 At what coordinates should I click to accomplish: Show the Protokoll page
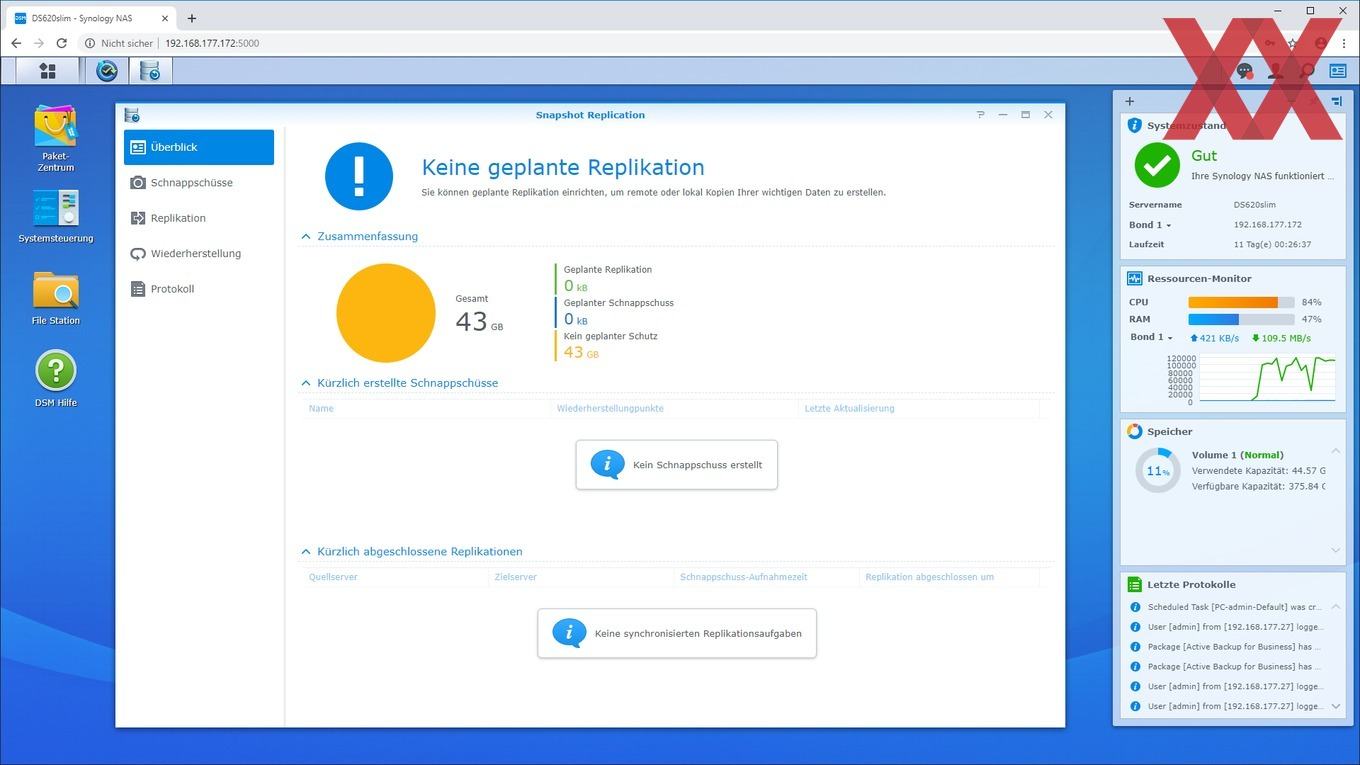click(x=199, y=289)
